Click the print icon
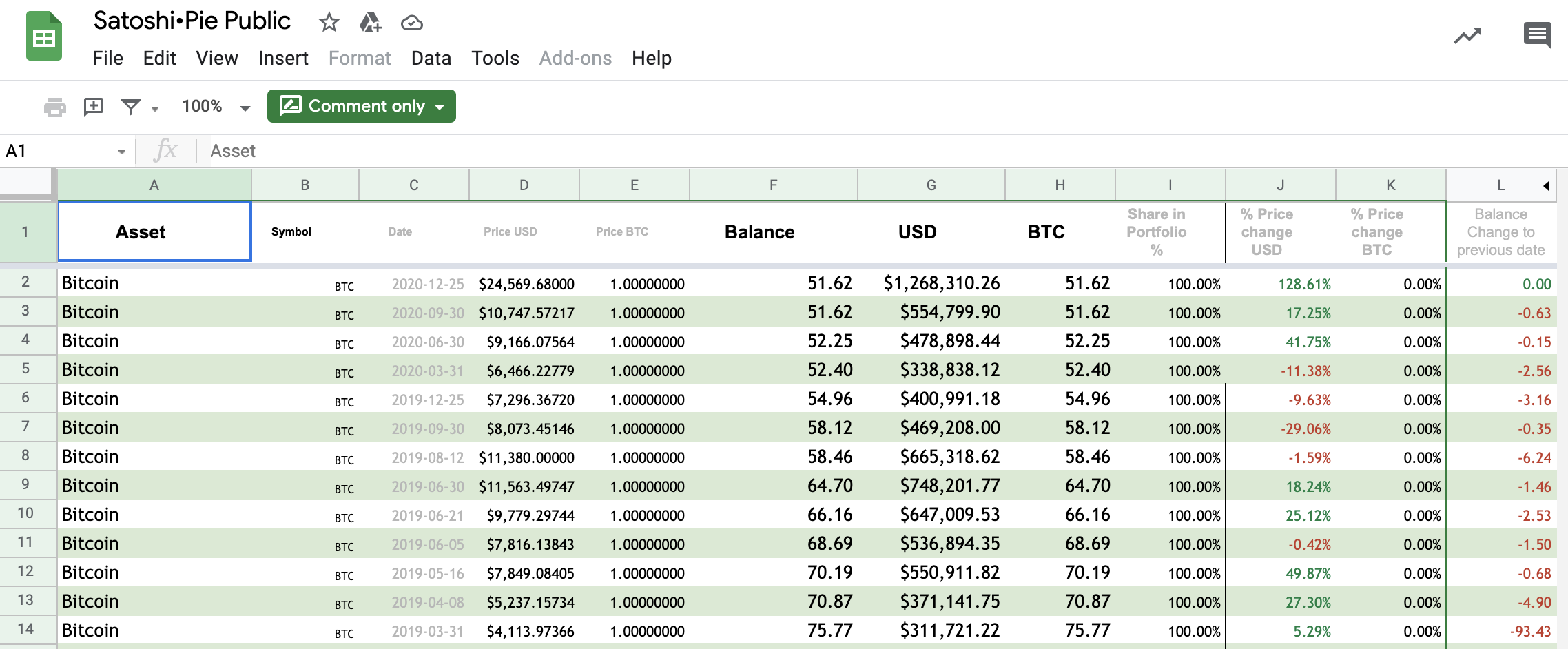 54,107
